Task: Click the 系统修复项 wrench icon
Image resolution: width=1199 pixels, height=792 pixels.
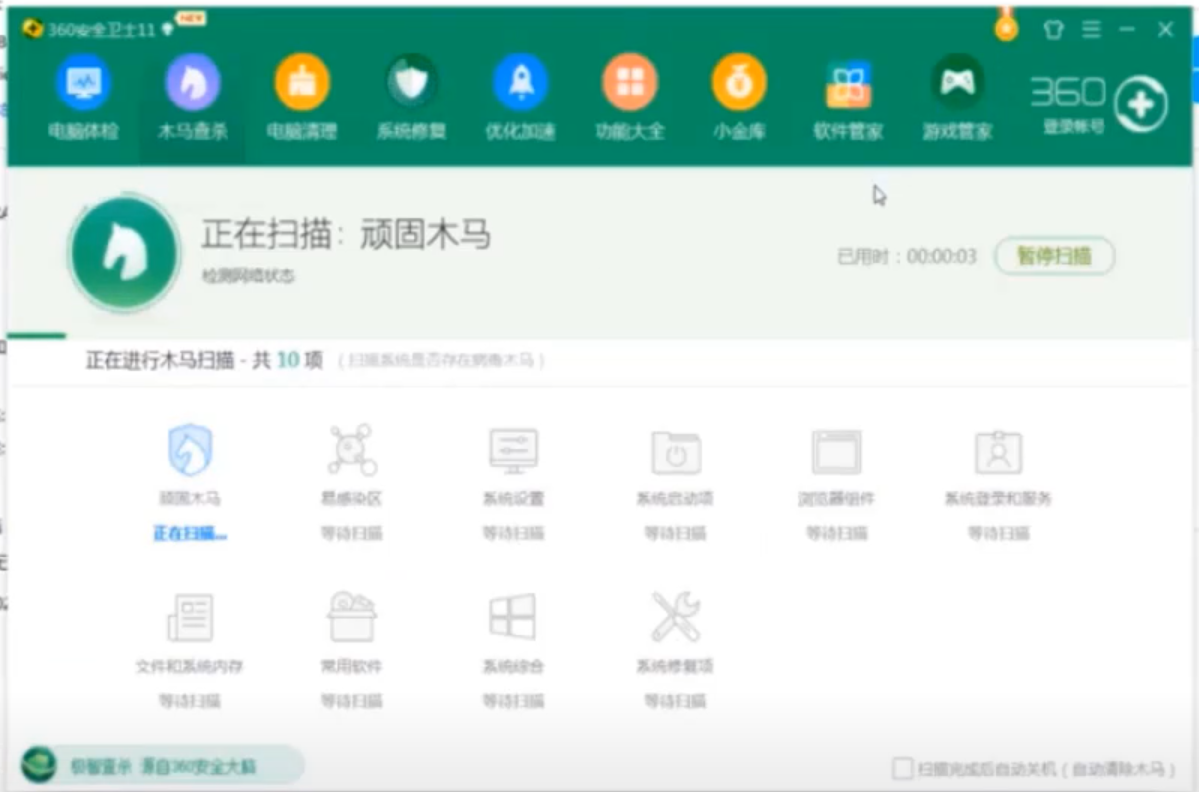Action: click(675, 616)
